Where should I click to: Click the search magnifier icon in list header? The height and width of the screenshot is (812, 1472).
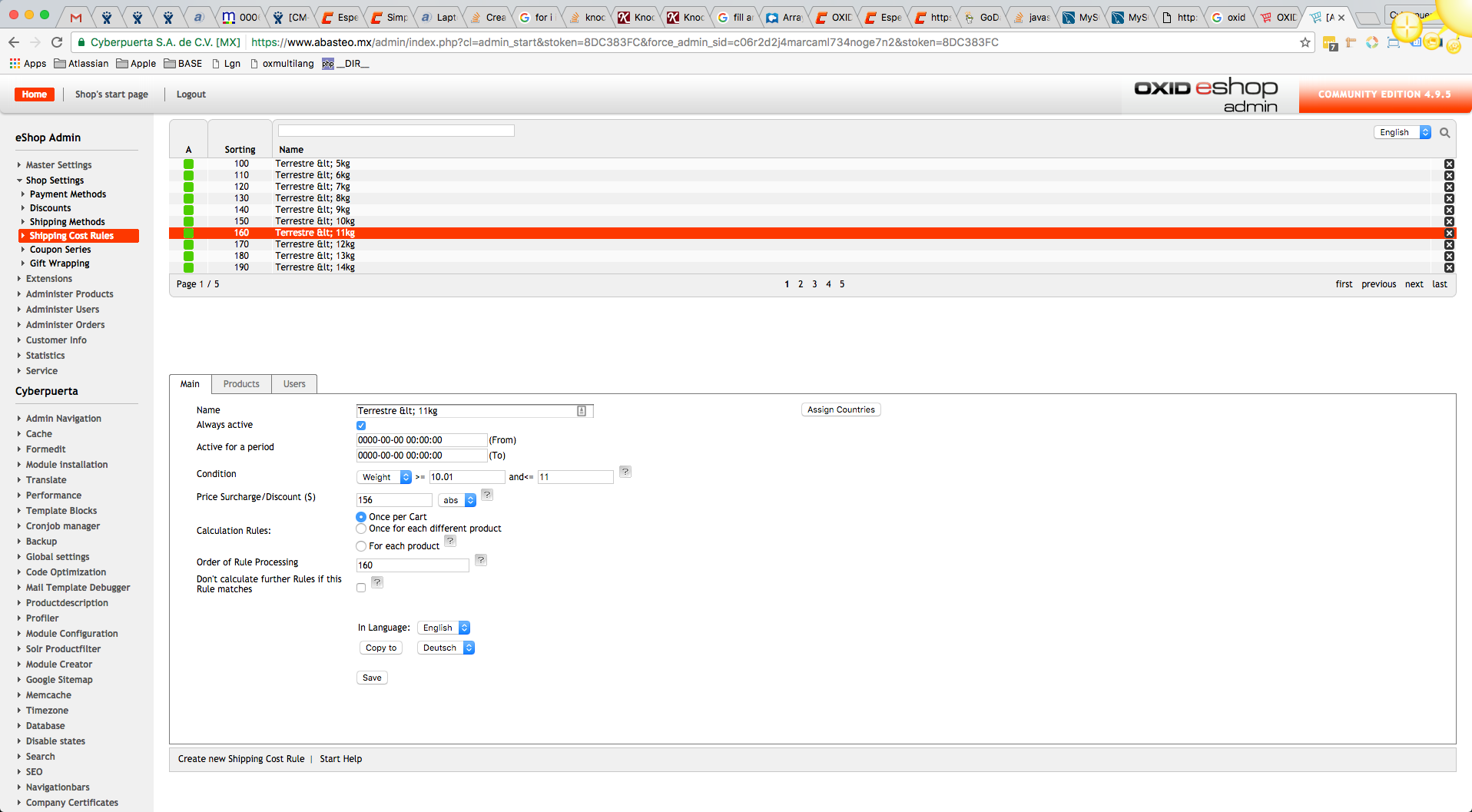(1444, 133)
